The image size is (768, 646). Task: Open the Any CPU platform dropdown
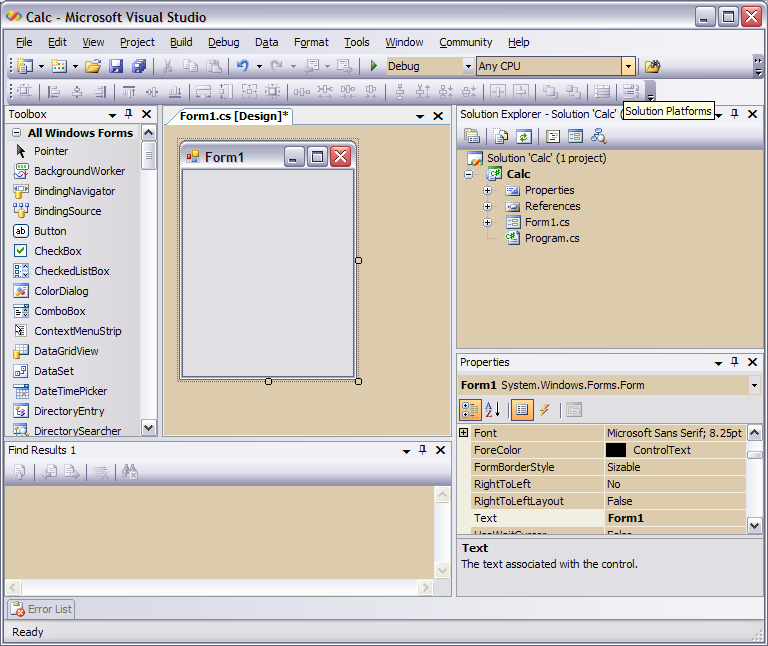click(x=628, y=66)
